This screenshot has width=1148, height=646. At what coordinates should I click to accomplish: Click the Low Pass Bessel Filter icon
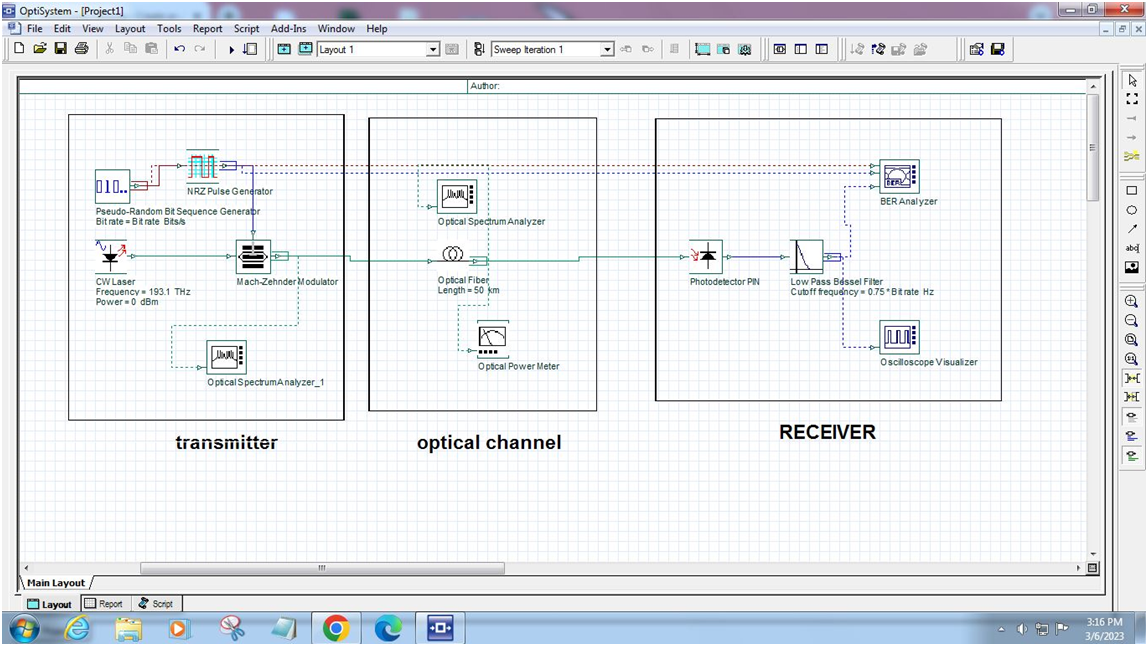(x=806, y=257)
